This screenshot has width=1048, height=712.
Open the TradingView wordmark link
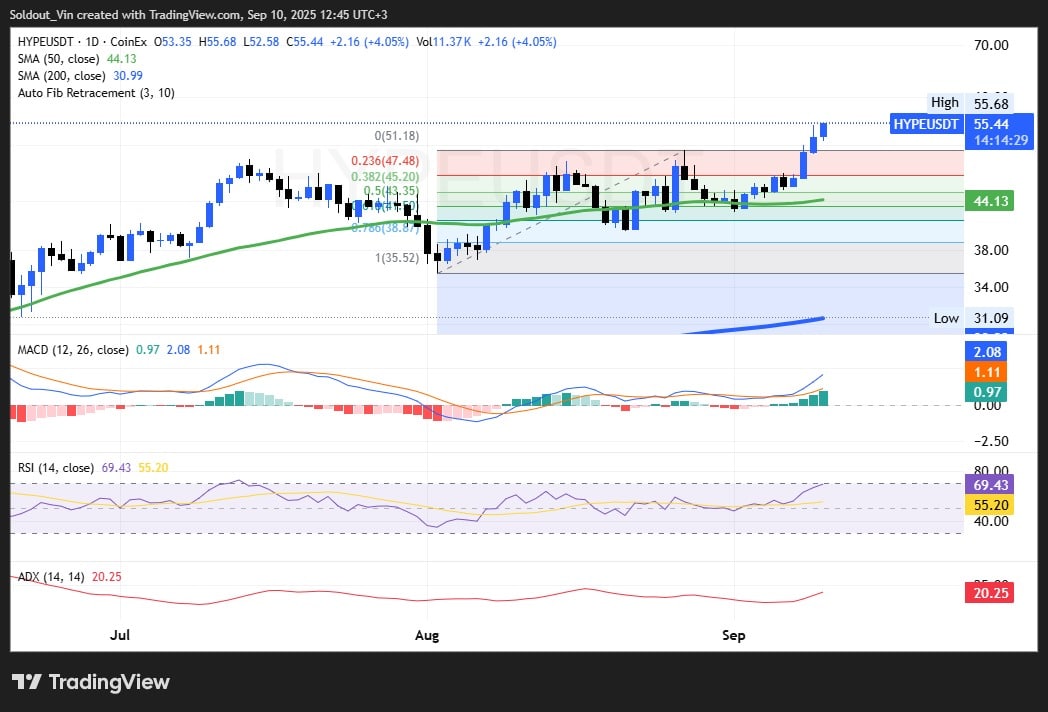109,682
